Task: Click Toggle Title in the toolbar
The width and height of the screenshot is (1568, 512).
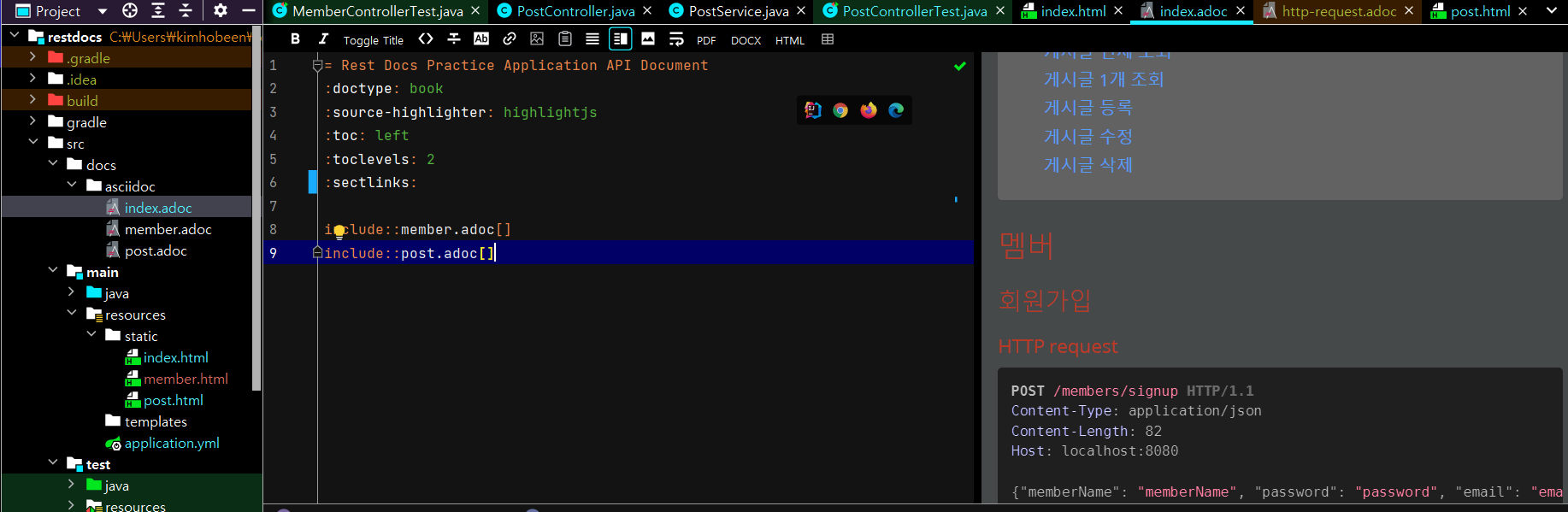Action: point(373,40)
